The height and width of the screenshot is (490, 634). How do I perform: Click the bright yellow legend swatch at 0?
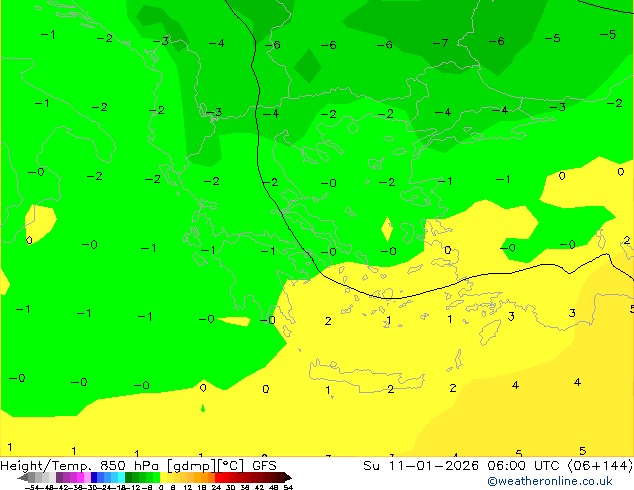[x=163, y=477]
